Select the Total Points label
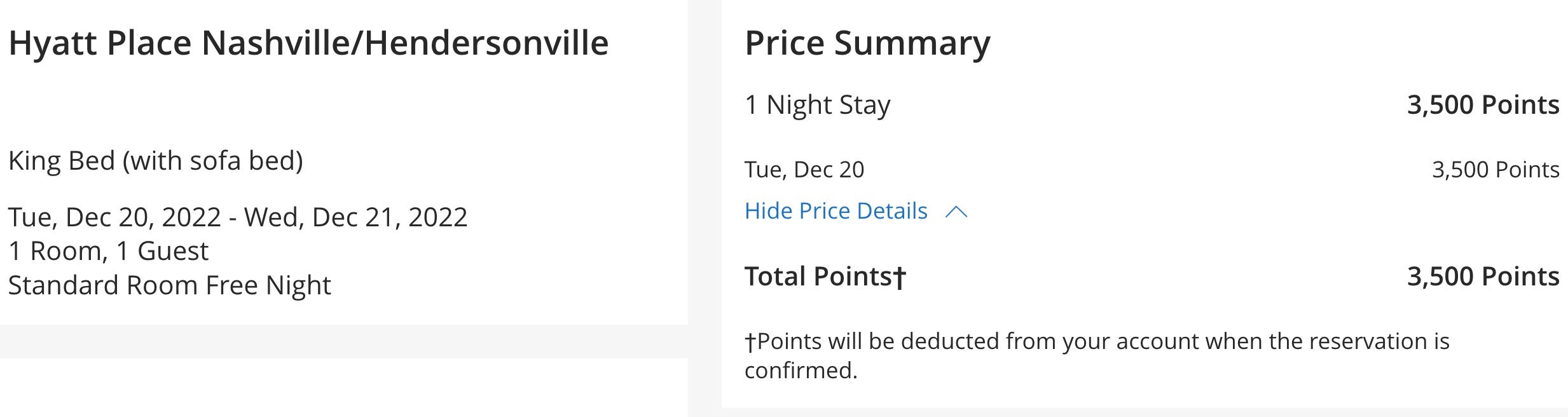Viewport: 1568px width, 417px height. [825, 277]
